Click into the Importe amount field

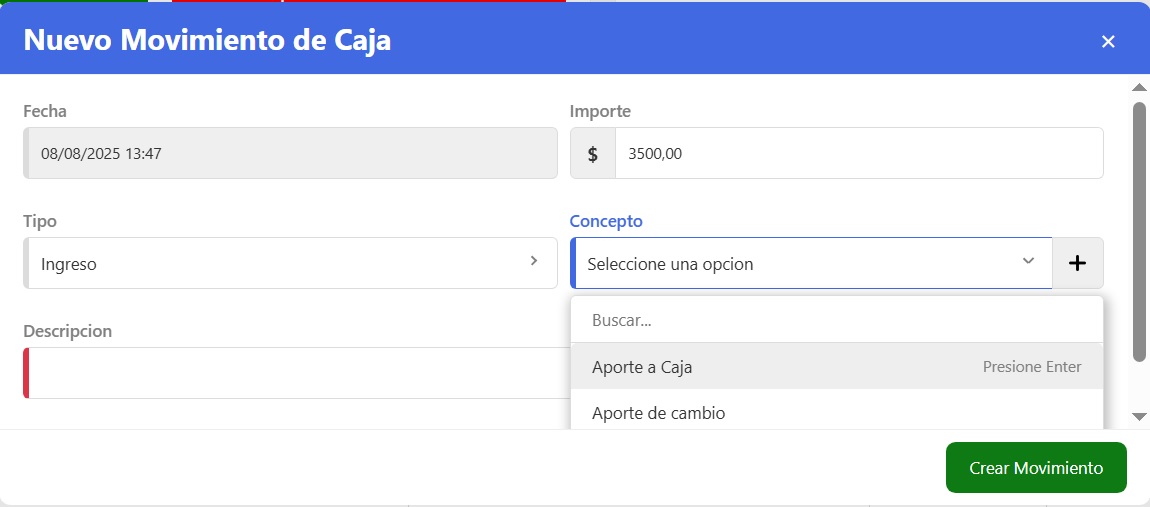coord(858,154)
